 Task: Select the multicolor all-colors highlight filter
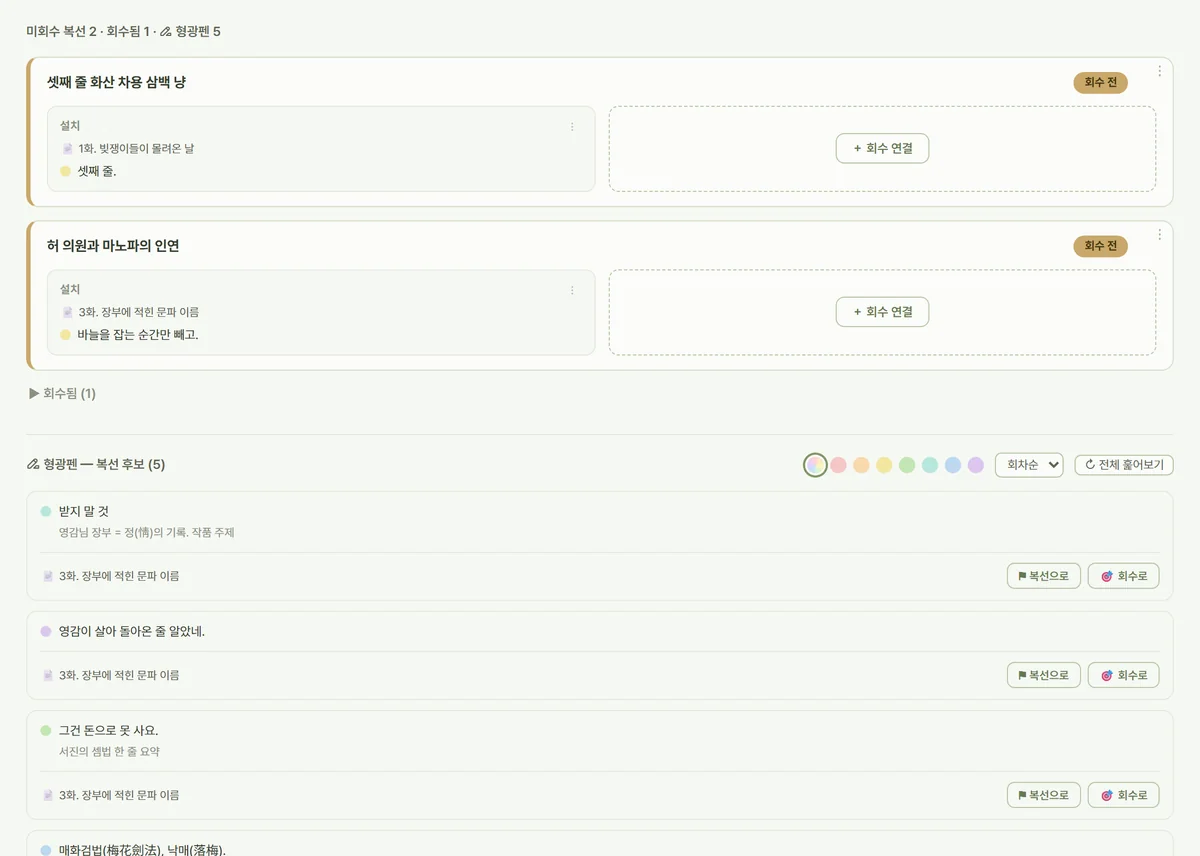[816, 465]
